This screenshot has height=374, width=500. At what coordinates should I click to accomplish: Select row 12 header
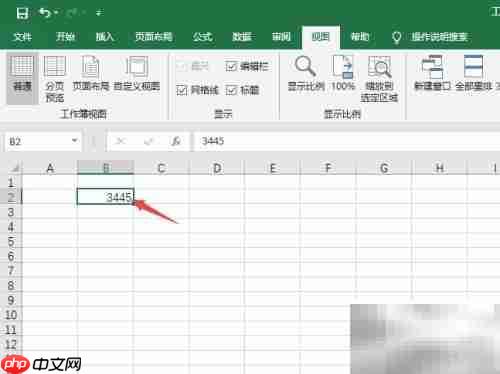point(11,344)
